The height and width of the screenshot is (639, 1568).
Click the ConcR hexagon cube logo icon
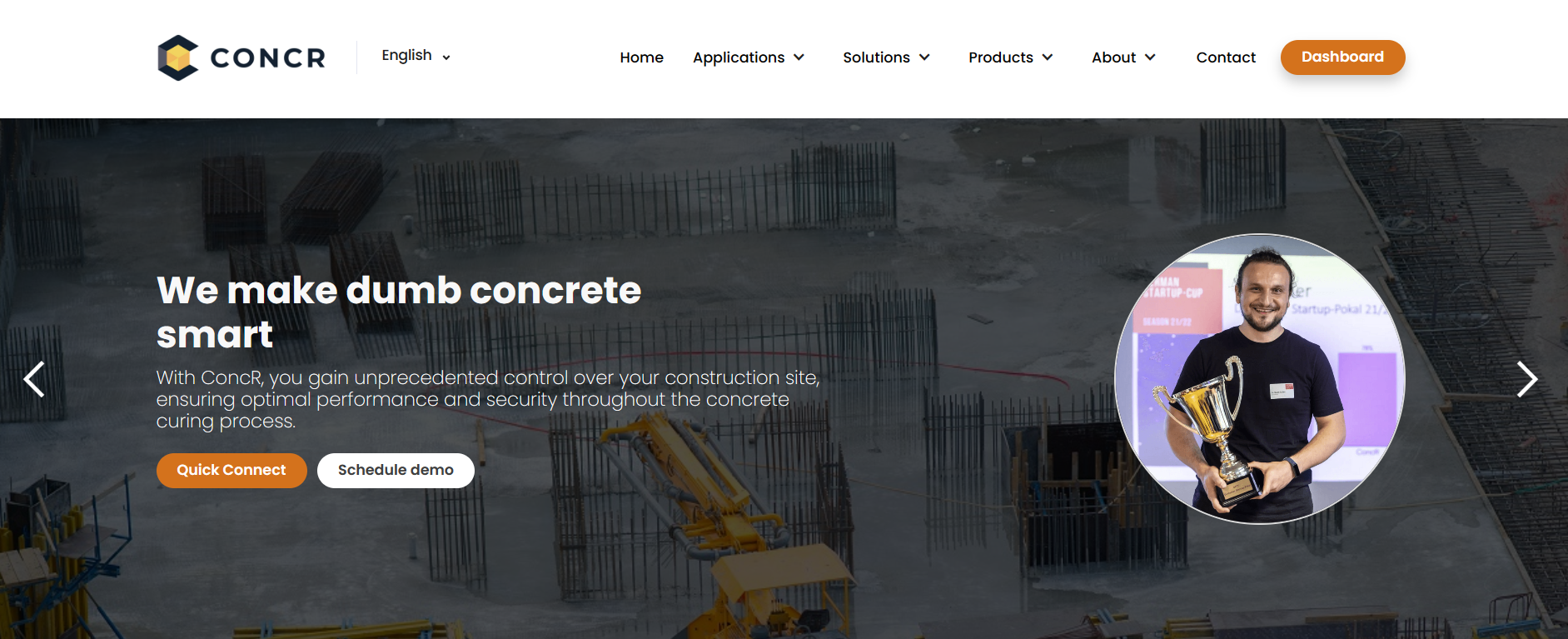178,57
